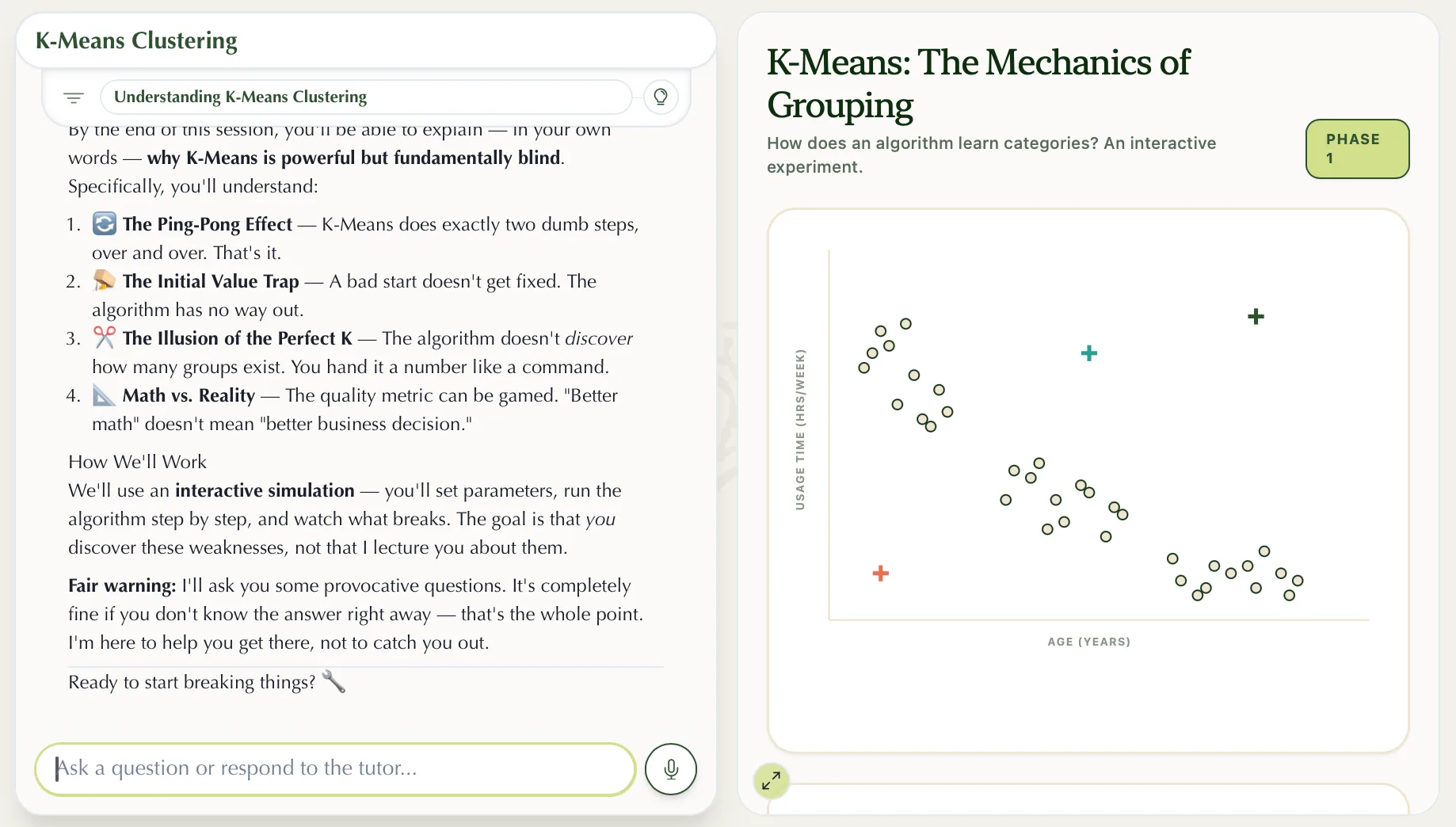Activate the microphone voice input button

click(671, 768)
